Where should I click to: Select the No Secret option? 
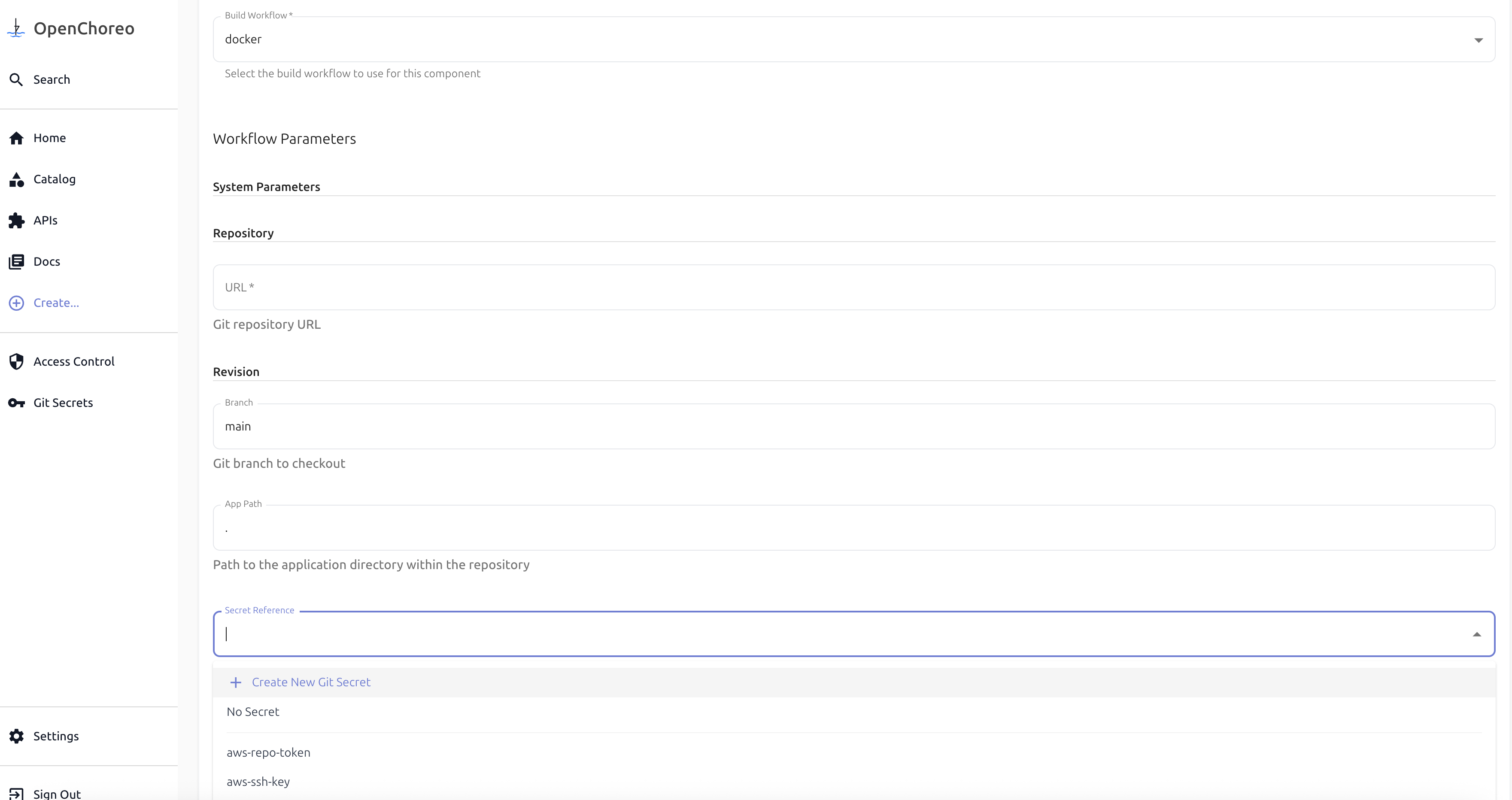pyautogui.click(x=253, y=712)
